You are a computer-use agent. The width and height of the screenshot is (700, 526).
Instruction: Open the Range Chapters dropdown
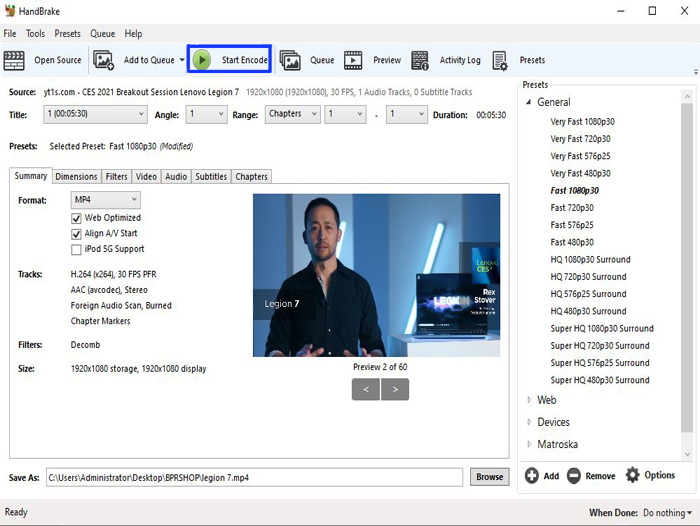point(292,114)
